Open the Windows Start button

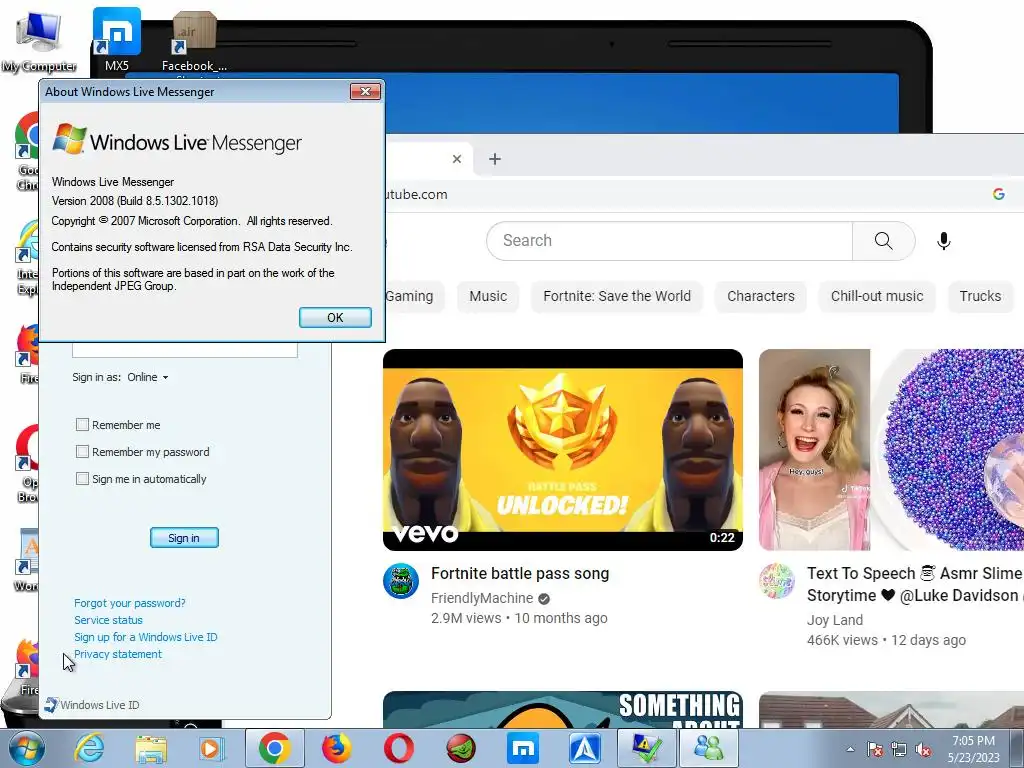tap(26, 748)
